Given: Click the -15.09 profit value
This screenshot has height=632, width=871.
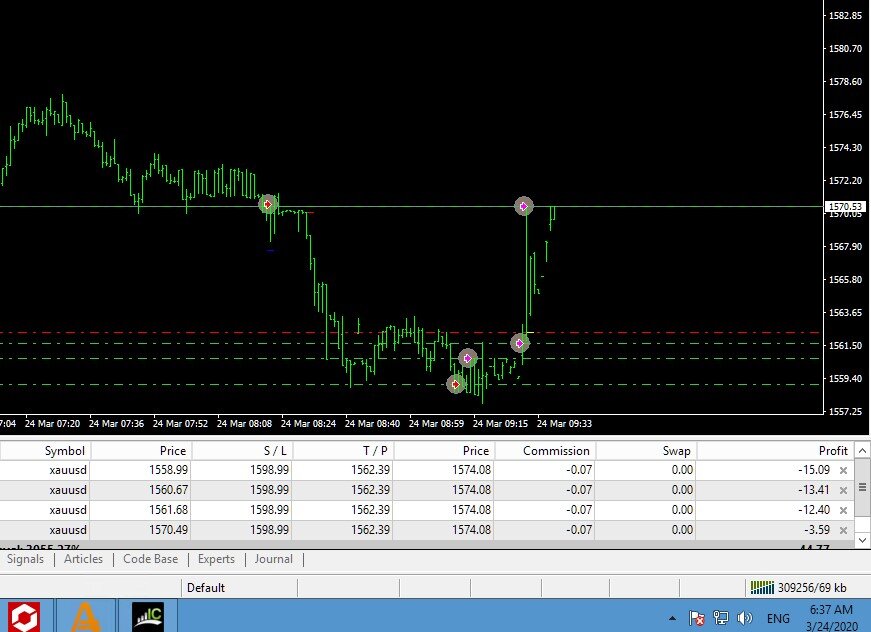Looking at the screenshot, I should coord(814,470).
